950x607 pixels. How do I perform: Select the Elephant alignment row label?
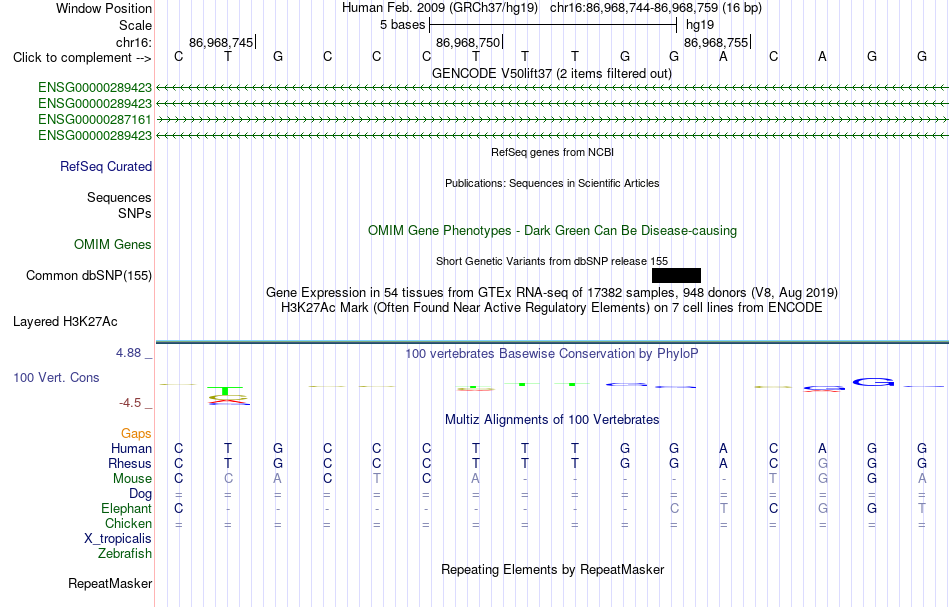tap(126, 508)
